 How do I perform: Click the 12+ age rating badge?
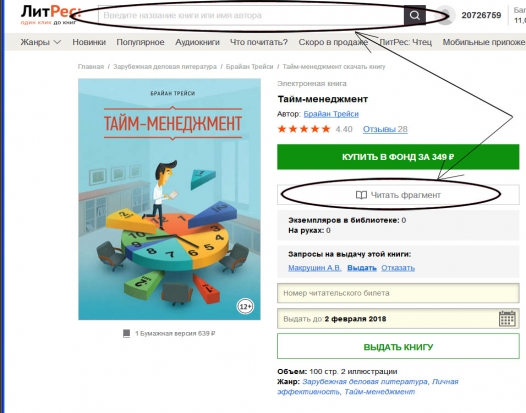tap(245, 306)
